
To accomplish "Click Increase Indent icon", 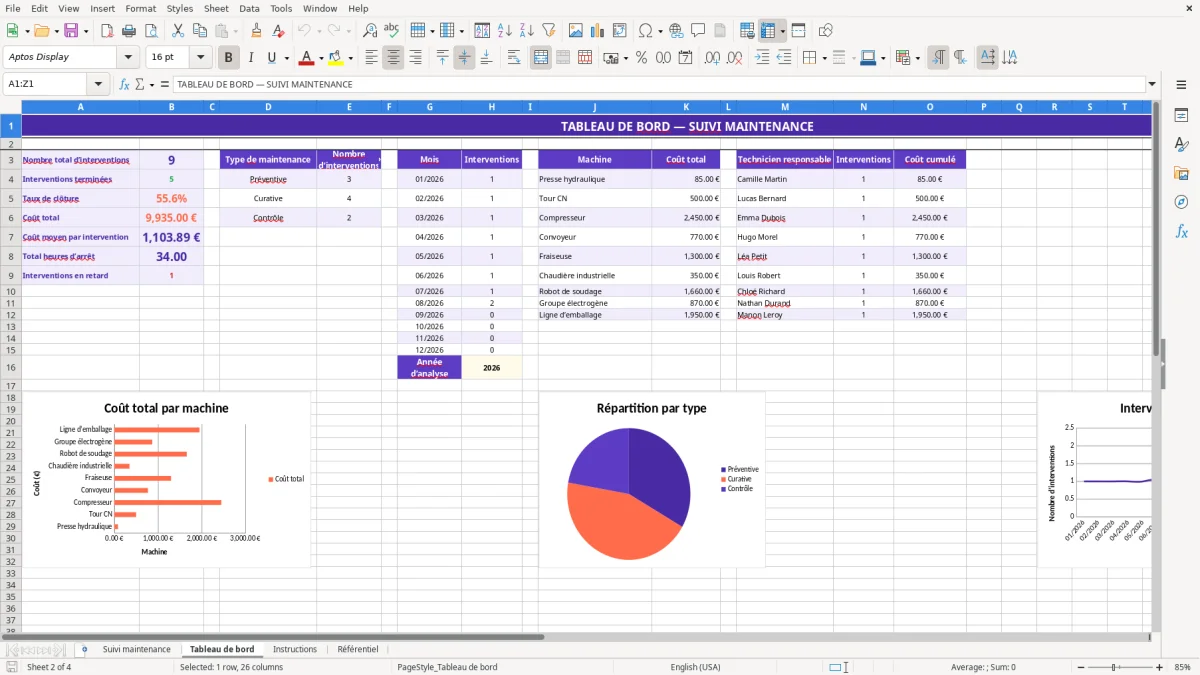I will coord(762,58).
